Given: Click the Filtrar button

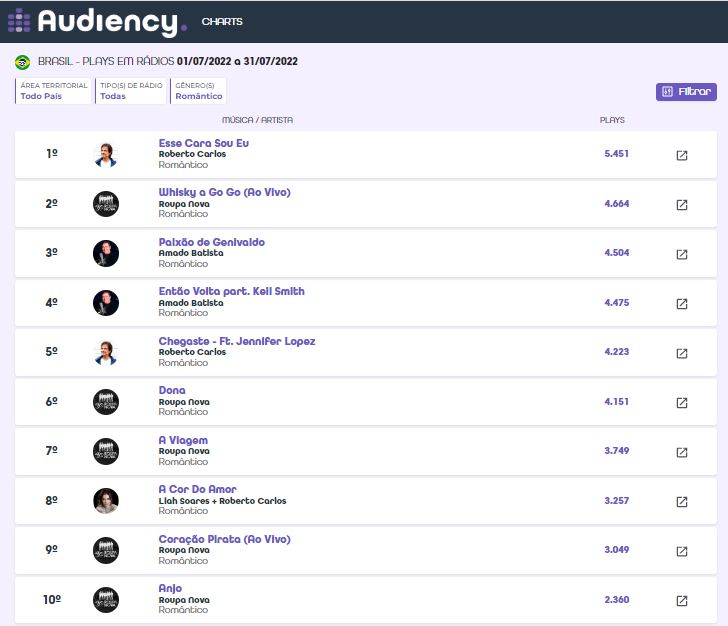Looking at the screenshot, I should click(x=686, y=91).
